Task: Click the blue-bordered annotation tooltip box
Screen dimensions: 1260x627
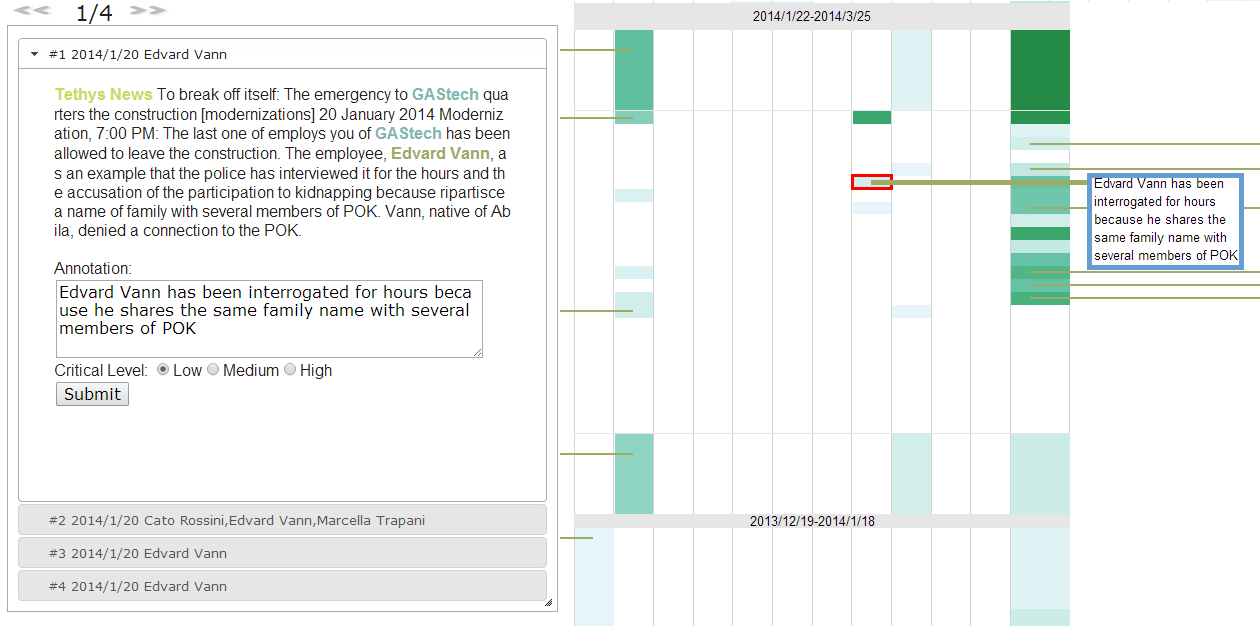Action: click(1165, 220)
